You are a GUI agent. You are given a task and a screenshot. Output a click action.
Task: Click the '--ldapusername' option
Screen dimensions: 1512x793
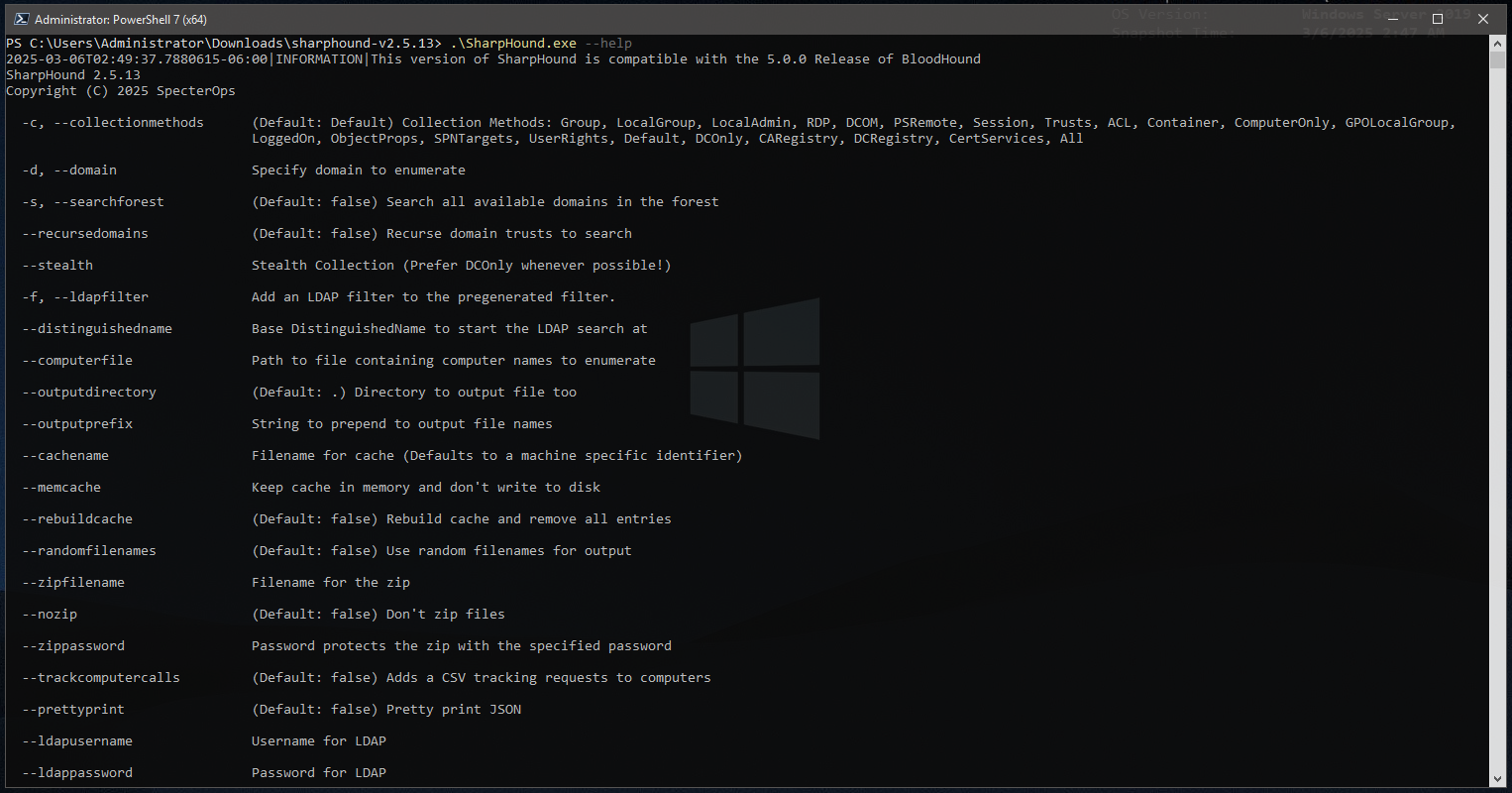(77, 741)
